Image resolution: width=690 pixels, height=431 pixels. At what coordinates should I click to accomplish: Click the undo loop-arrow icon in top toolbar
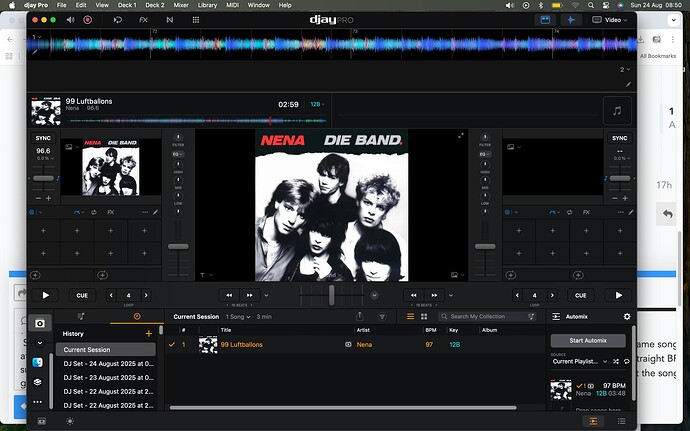[117, 20]
